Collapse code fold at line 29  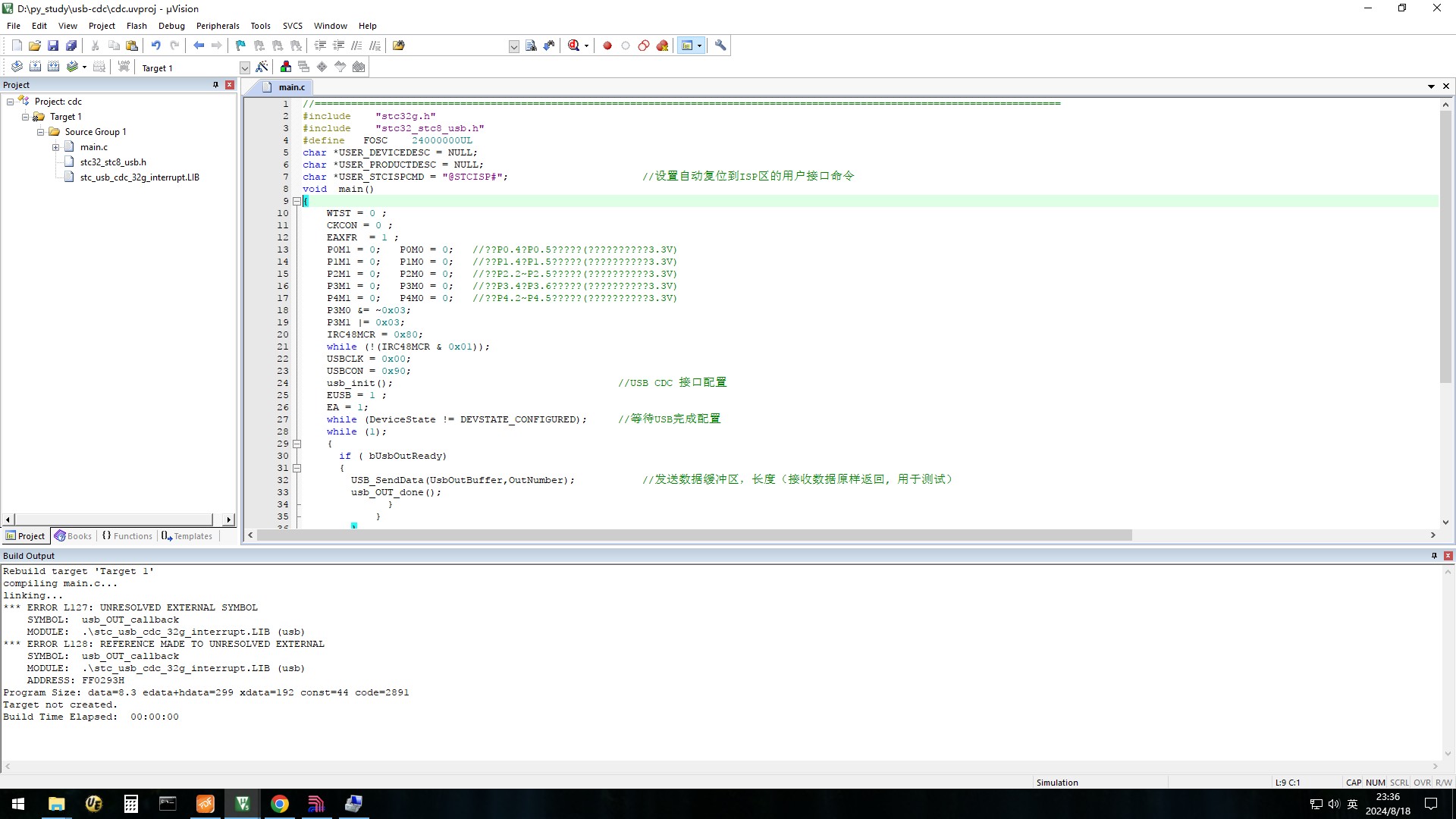pos(297,444)
